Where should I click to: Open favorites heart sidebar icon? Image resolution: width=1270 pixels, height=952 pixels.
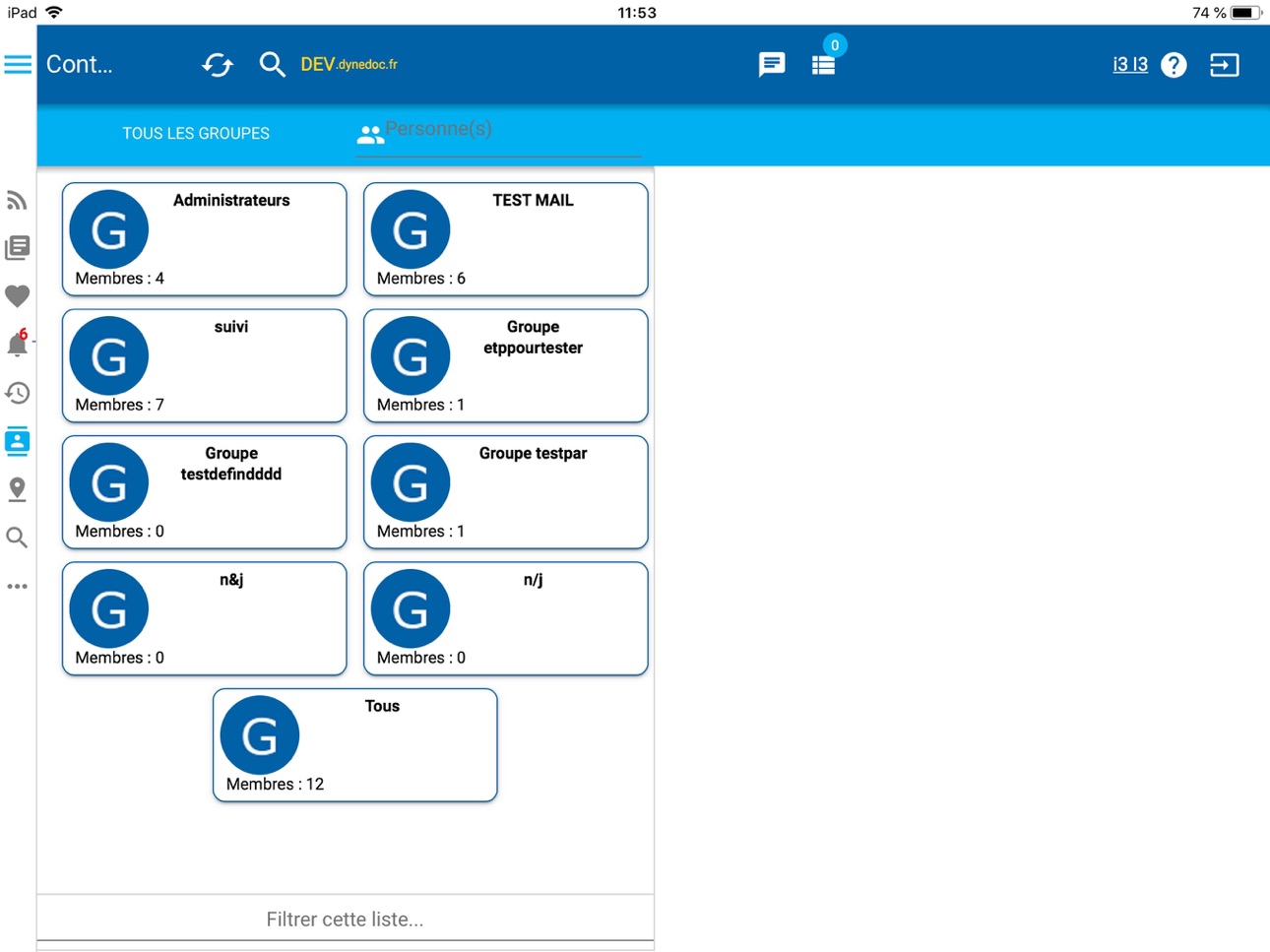tap(17, 295)
